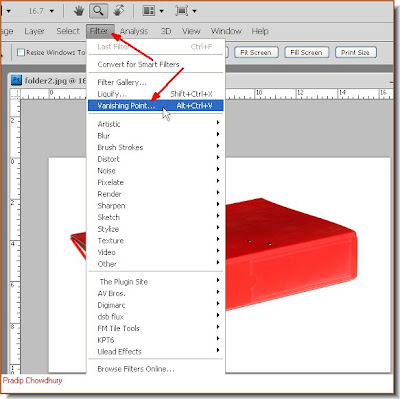This screenshot has height=399, width=400.
Task: Expand the Other filter submenu
Action: tap(155, 264)
